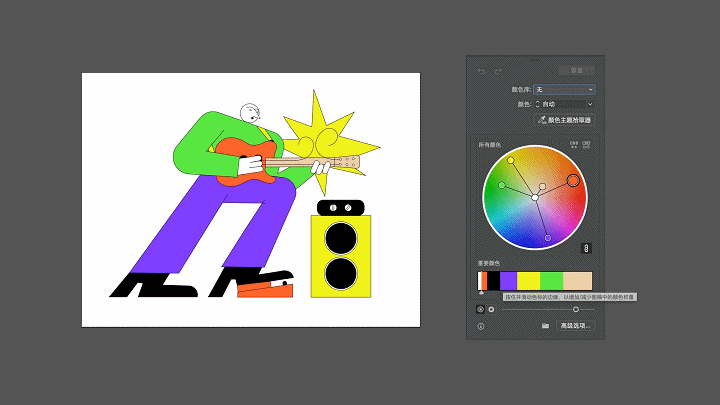Viewport: 720px width, 405px height.
Task: Open the 颜色库 color library dropdown
Action: [x=564, y=90]
